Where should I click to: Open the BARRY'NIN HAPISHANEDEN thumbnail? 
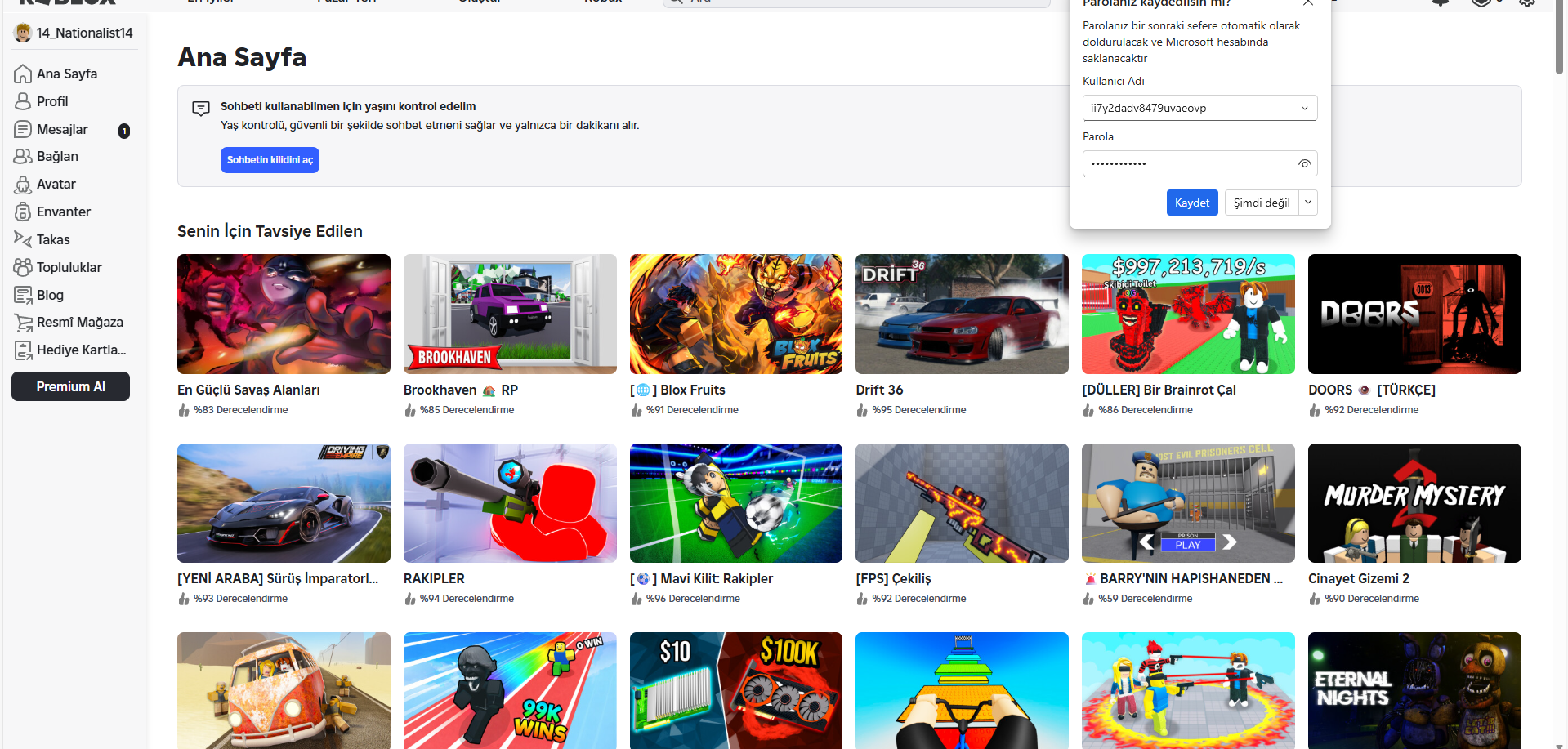pos(1188,503)
